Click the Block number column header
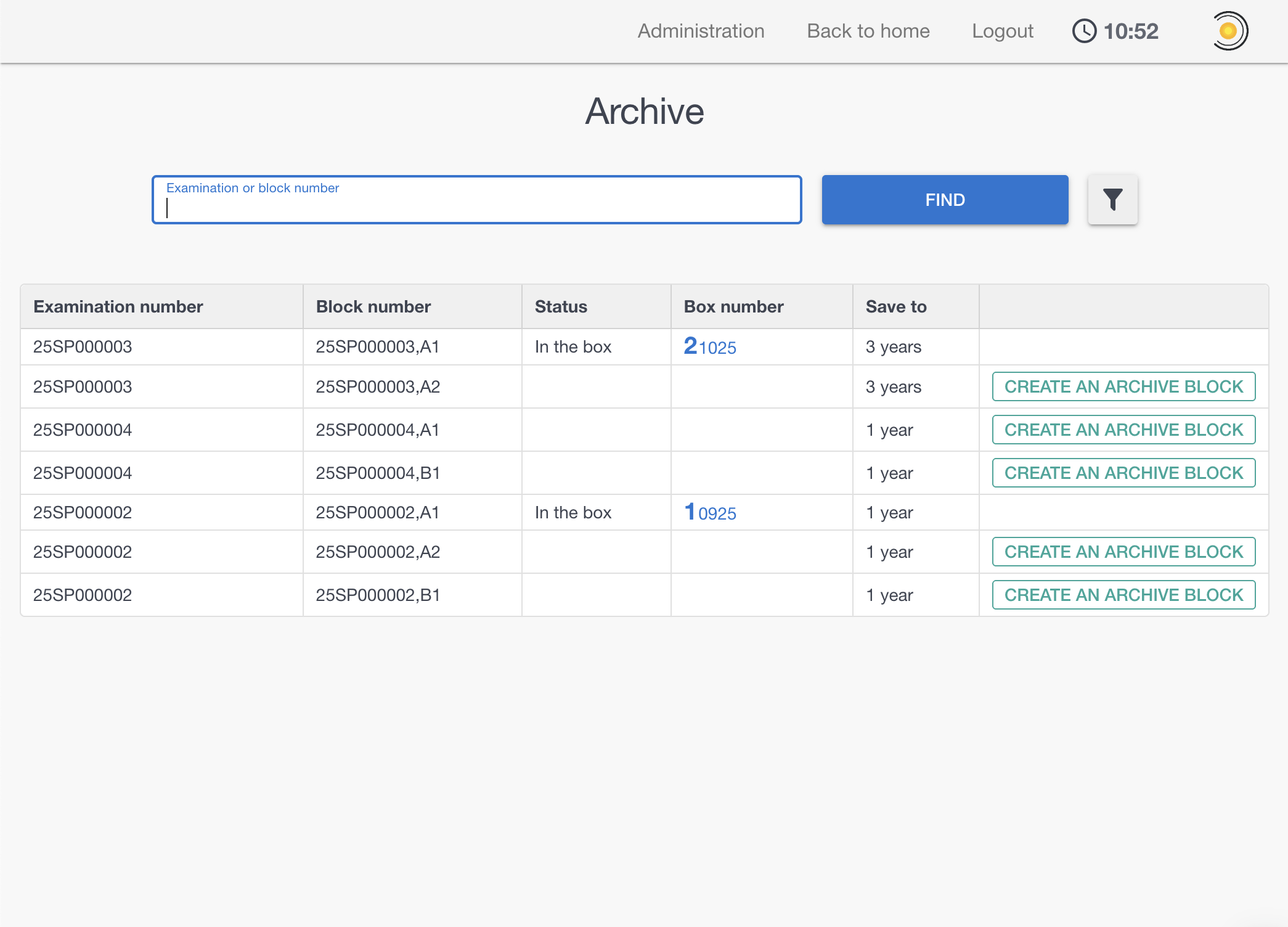 (x=373, y=306)
